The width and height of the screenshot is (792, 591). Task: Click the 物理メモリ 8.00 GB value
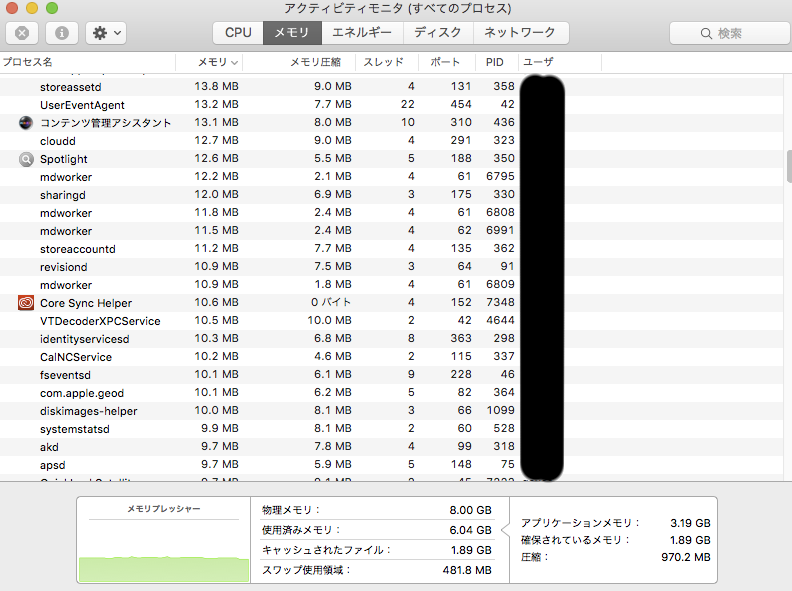click(470, 510)
